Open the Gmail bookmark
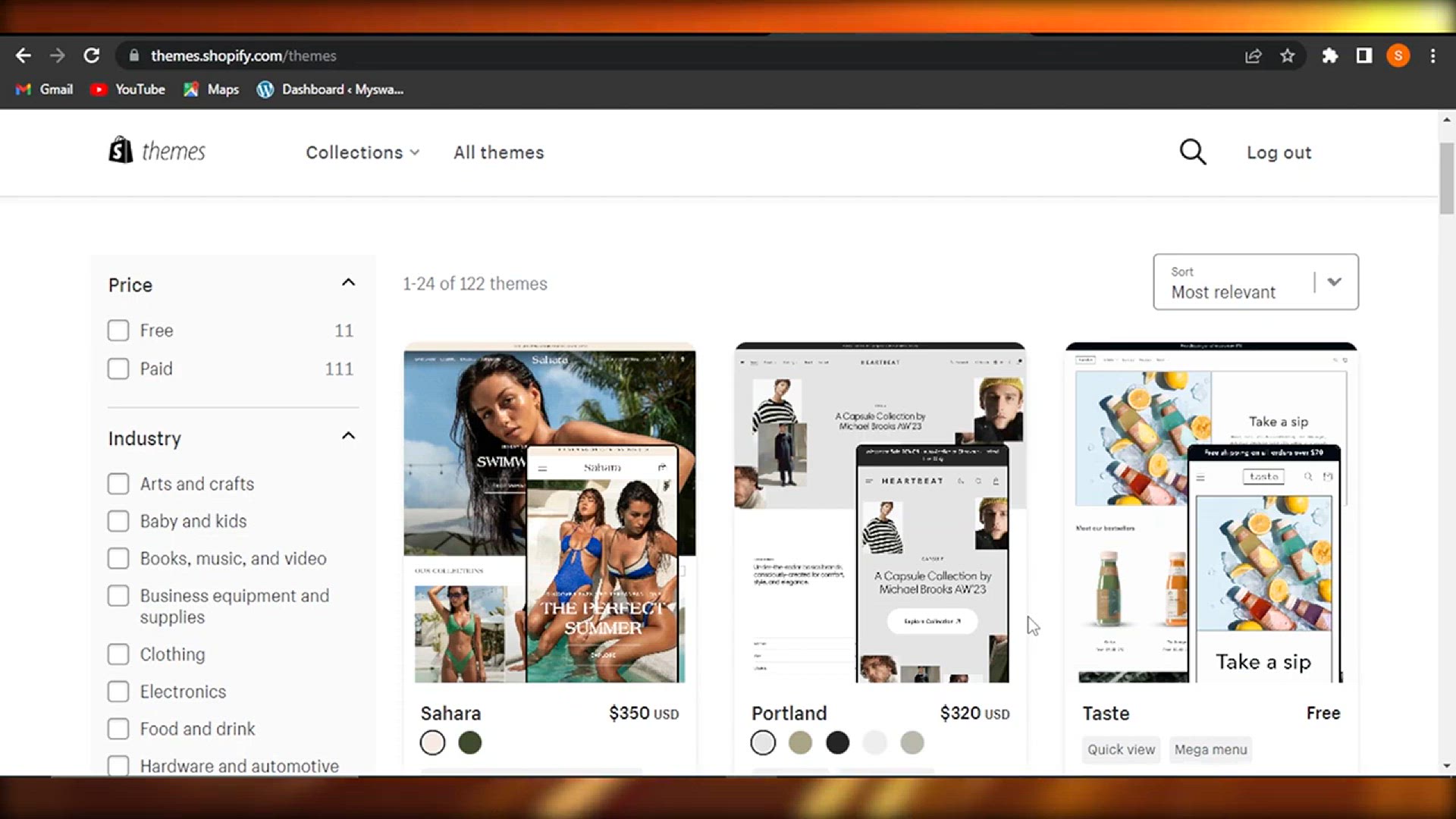Image resolution: width=1456 pixels, height=819 pixels. point(45,89)
